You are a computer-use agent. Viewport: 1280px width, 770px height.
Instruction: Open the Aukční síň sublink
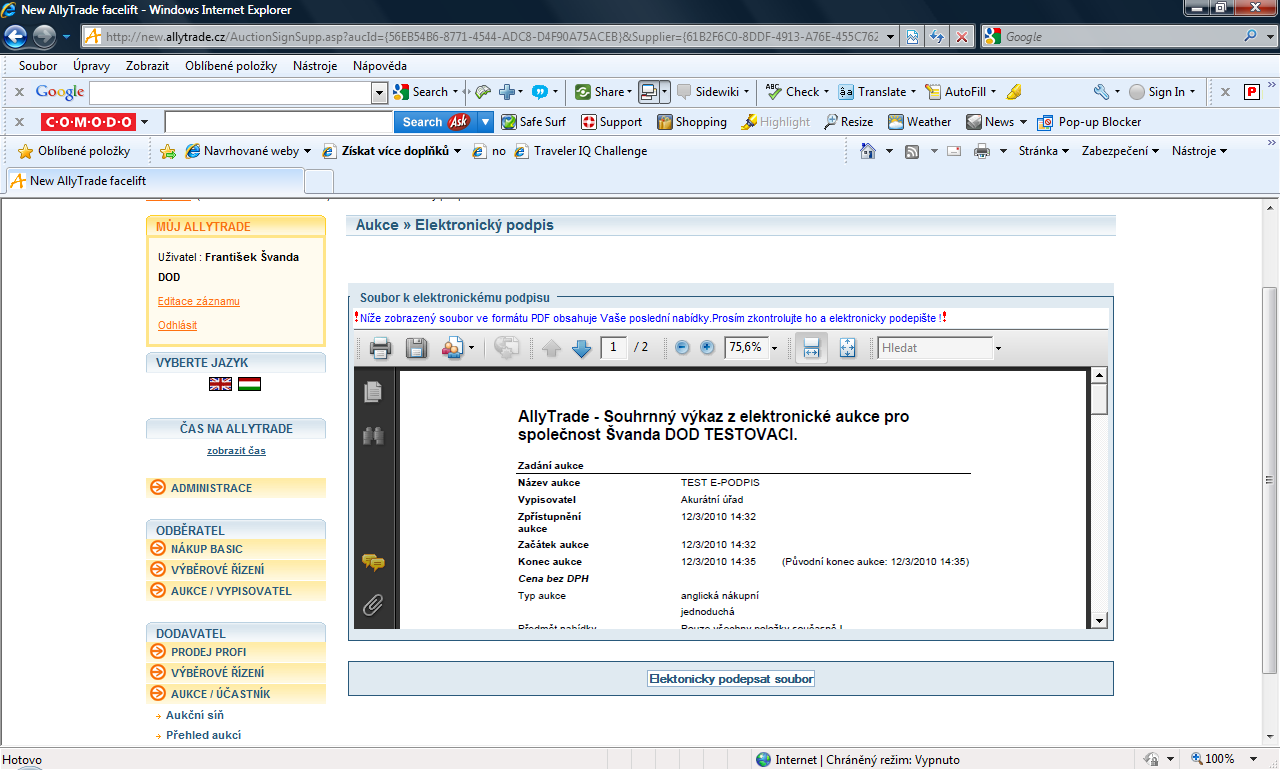pyautogui.click(x=195, y=715)
